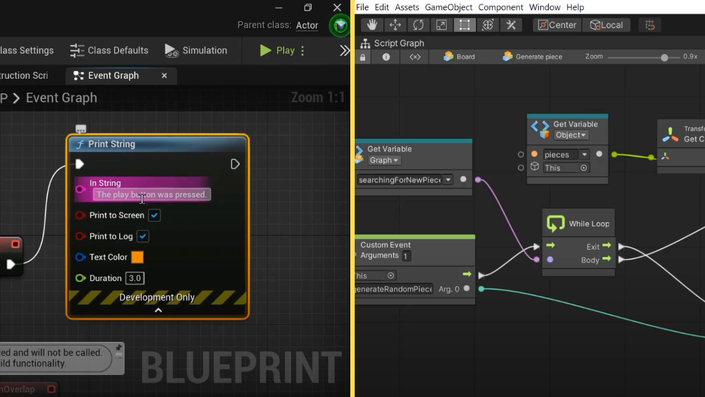Select the Rotate tool icon

[x=418, y=25]
